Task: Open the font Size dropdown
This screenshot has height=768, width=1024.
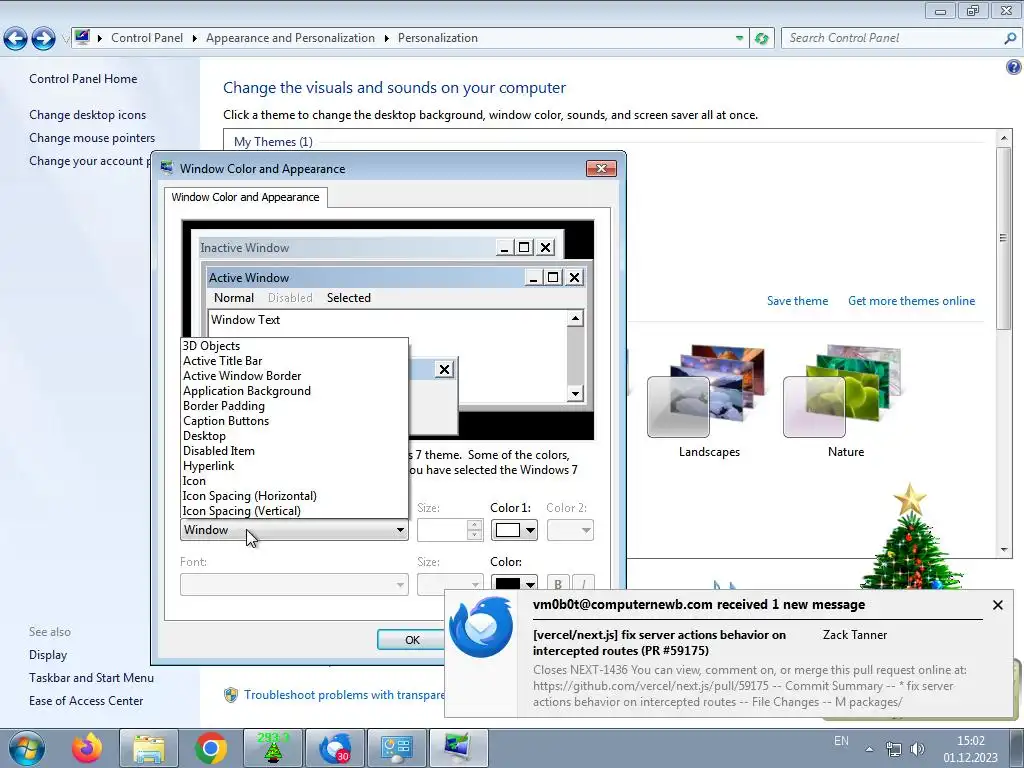Action: [x=450, y=584]
